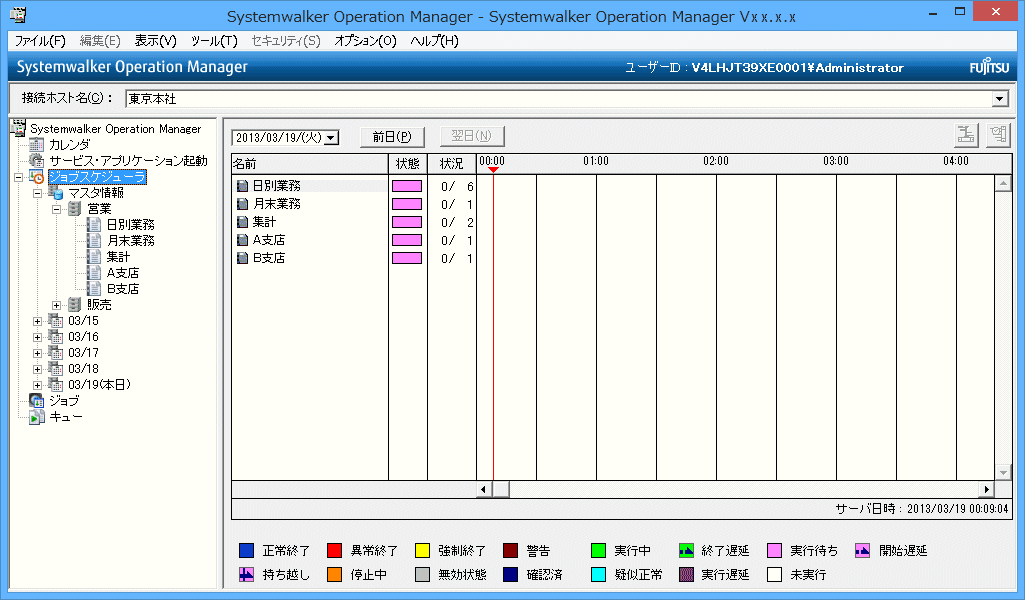Select 03/18 in the tree
This screenshot has height=600, width=1025.
83,369
